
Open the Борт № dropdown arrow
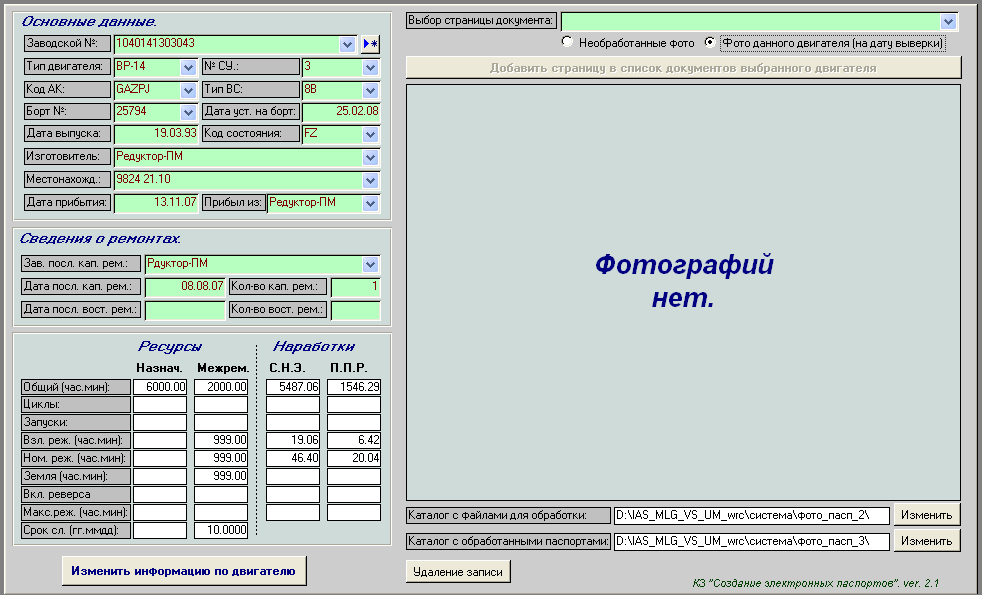(188, 112)
